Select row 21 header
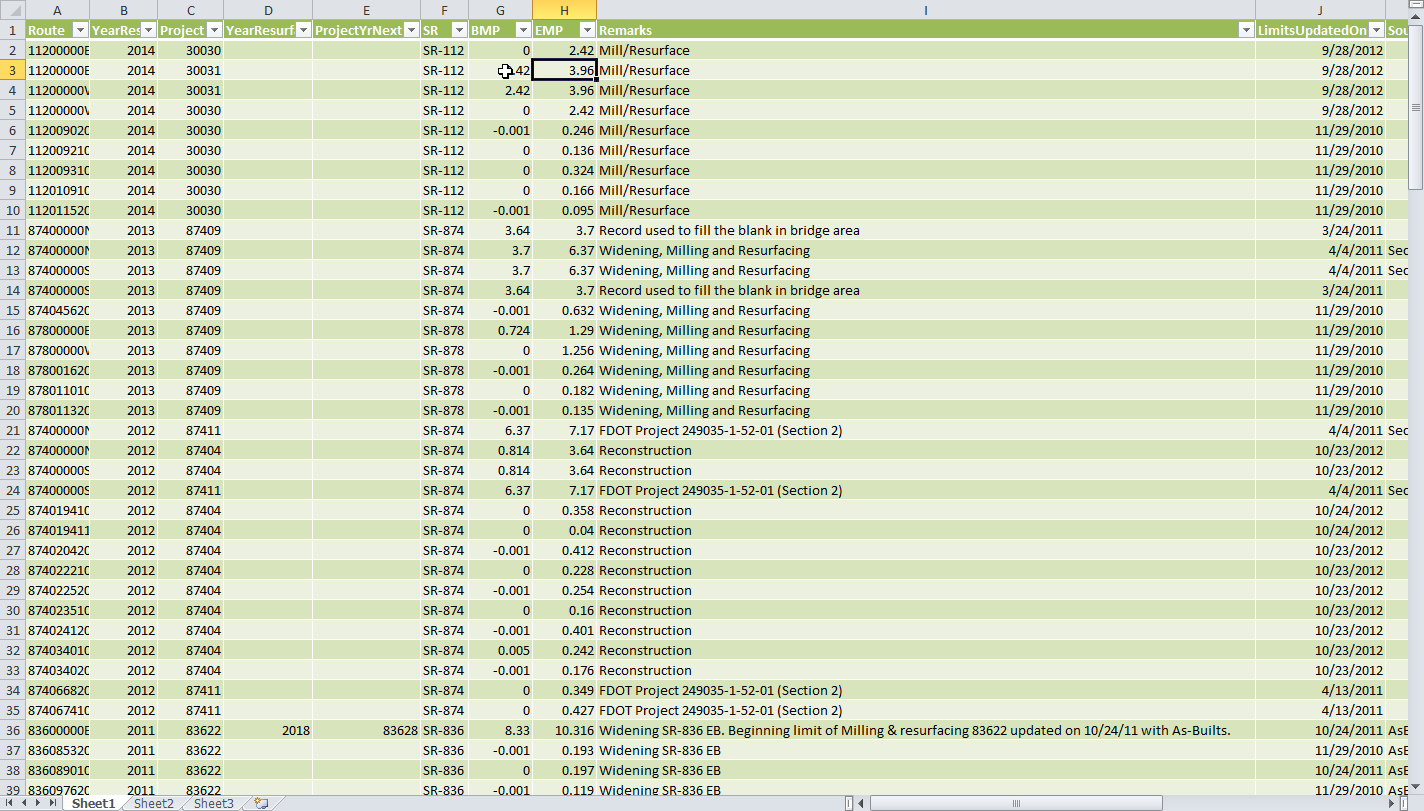 point(12,430)
